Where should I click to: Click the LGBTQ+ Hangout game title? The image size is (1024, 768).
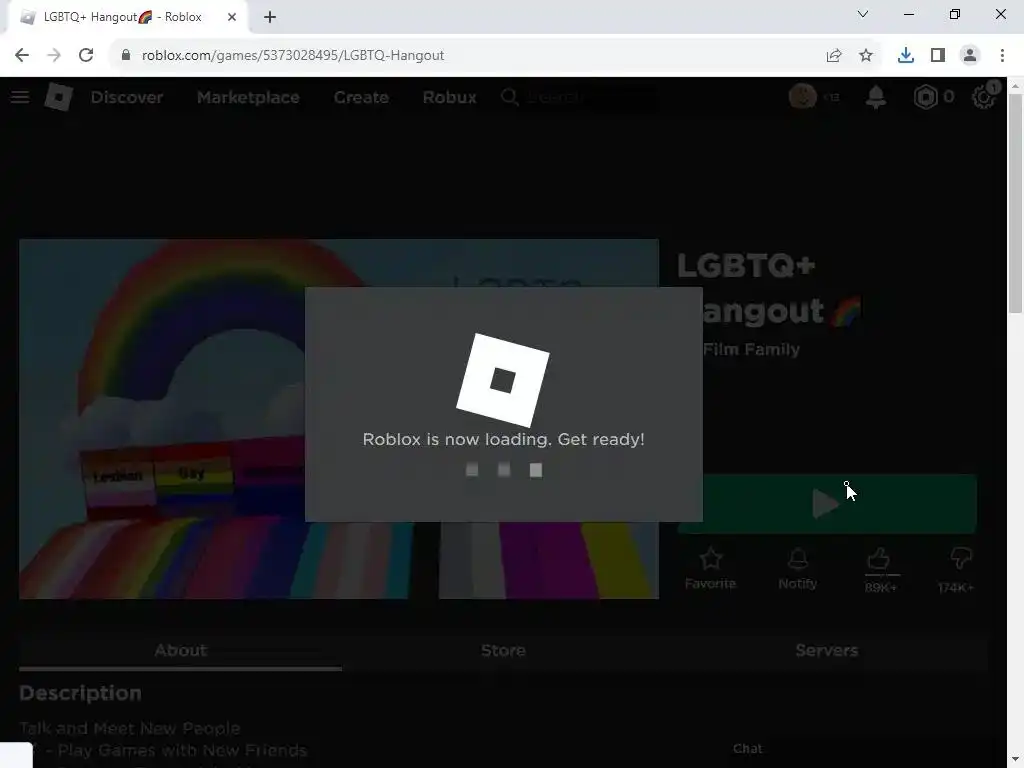(769, 288)
